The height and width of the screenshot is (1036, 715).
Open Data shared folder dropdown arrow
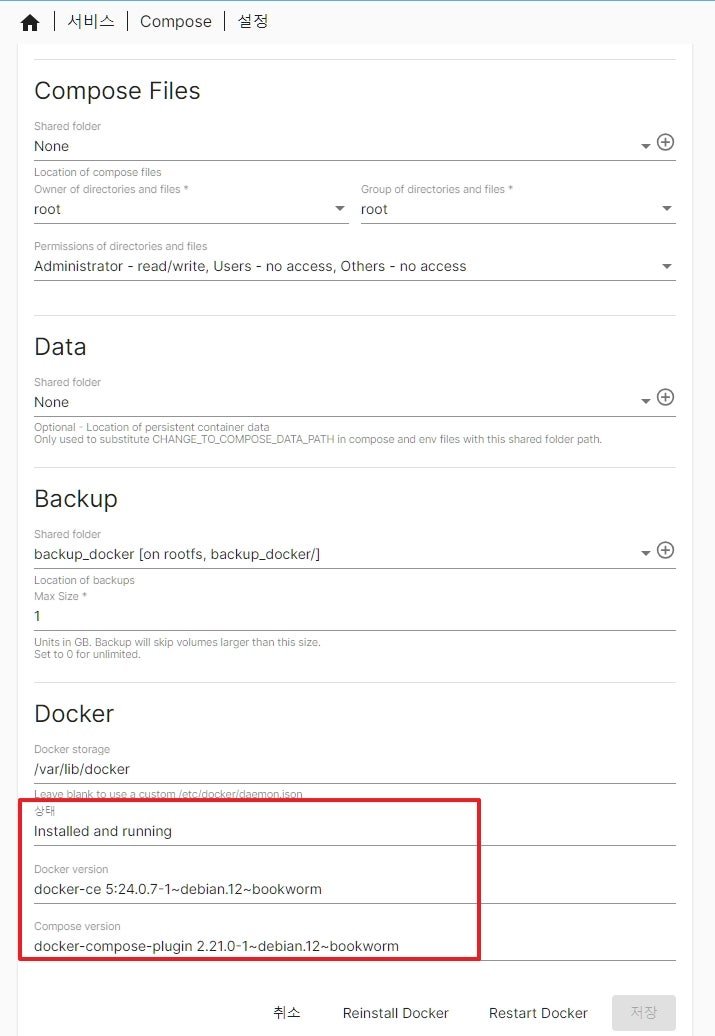coord(646,402)
